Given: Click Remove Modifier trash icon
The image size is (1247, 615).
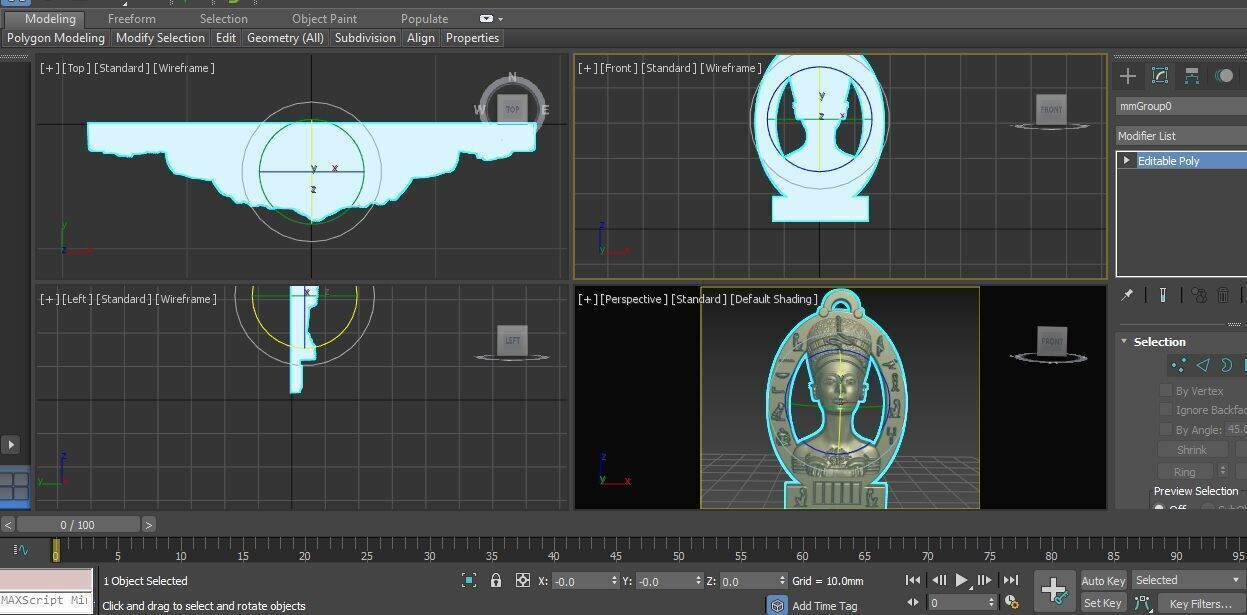Looking at the screenshot, I should click(1224, 295).
